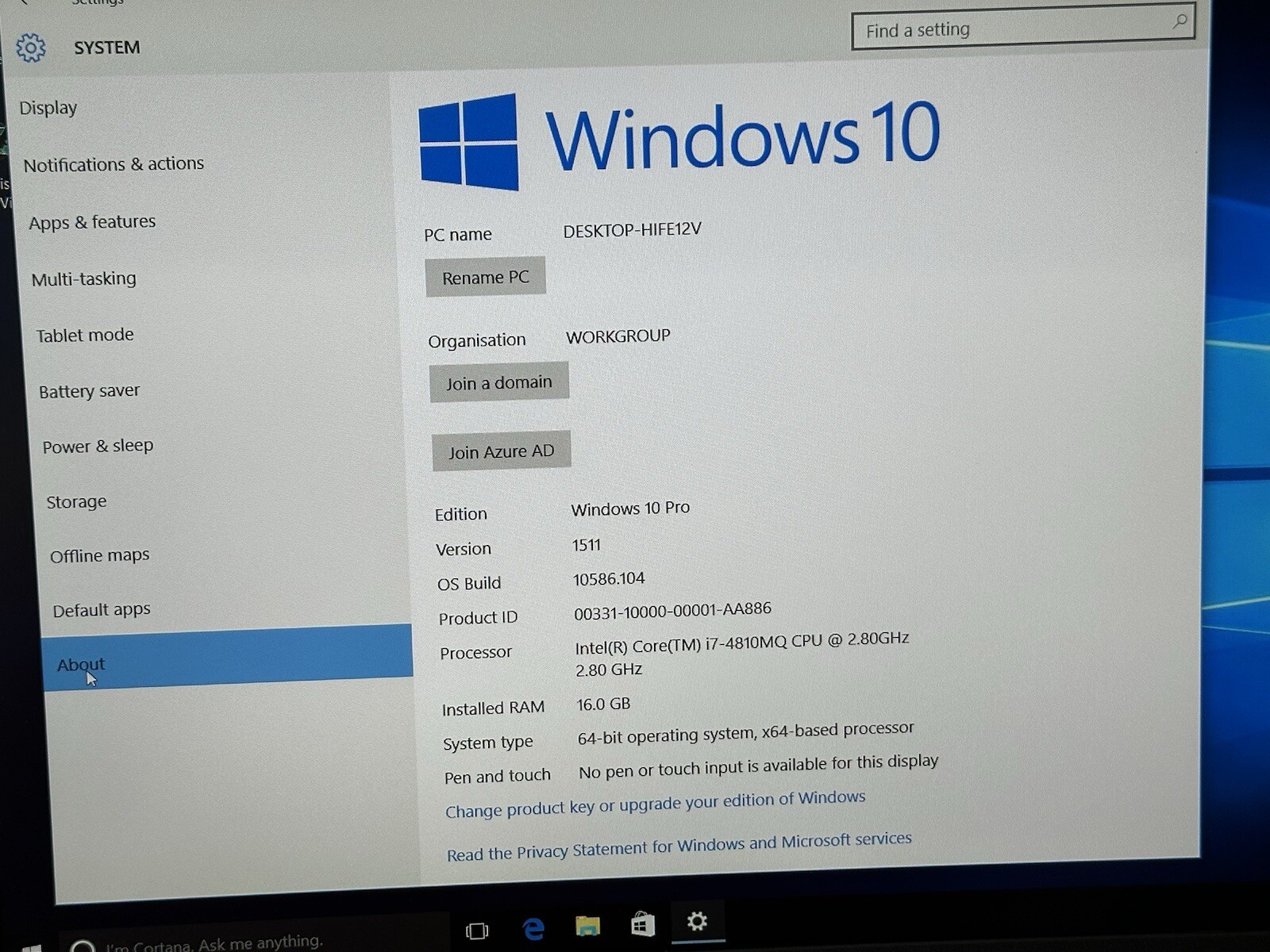Click the System type label
The width and height of the screenshot is (1270, 952).
coord(488,743)
